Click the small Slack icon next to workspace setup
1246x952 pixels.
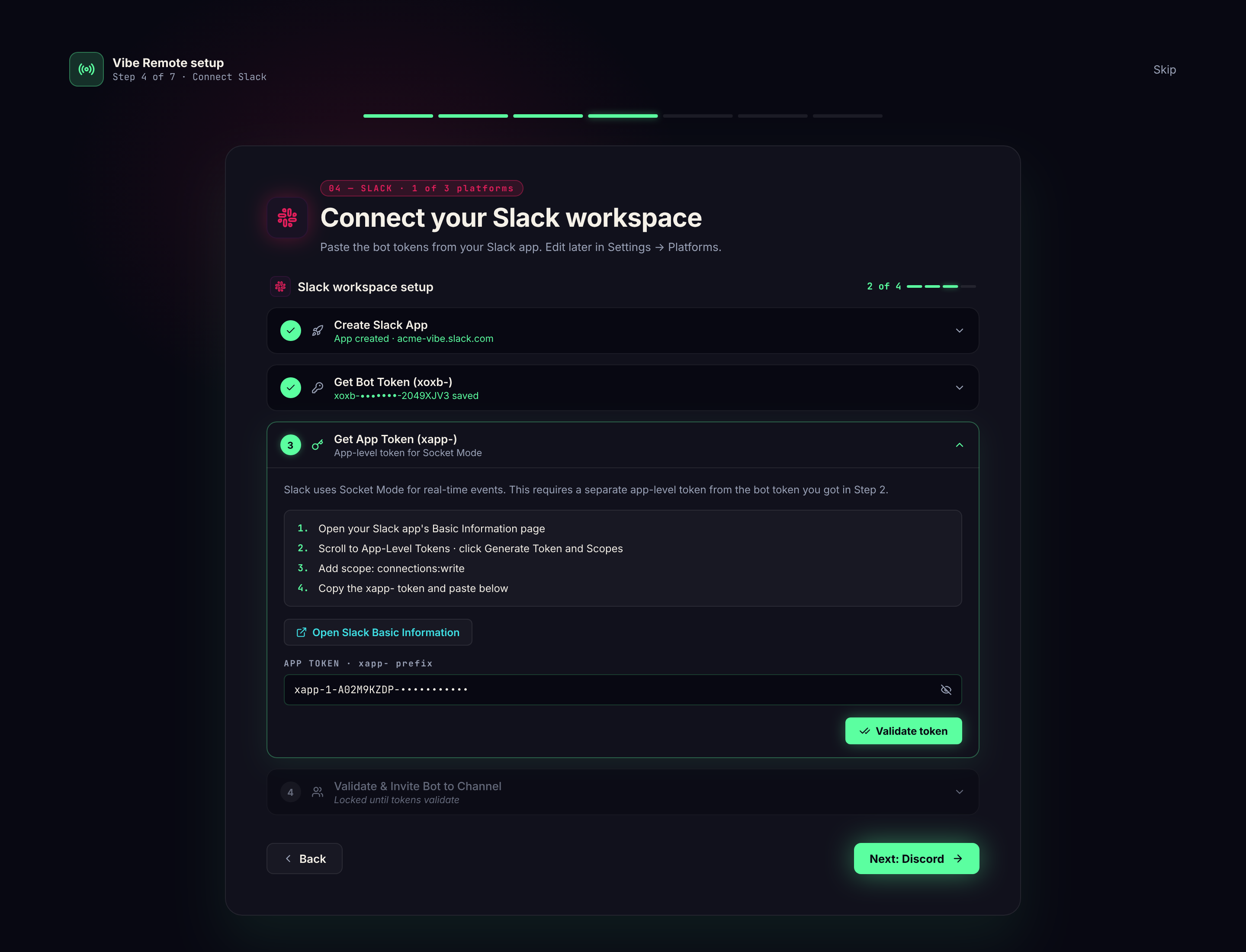(x=280, y=287)
